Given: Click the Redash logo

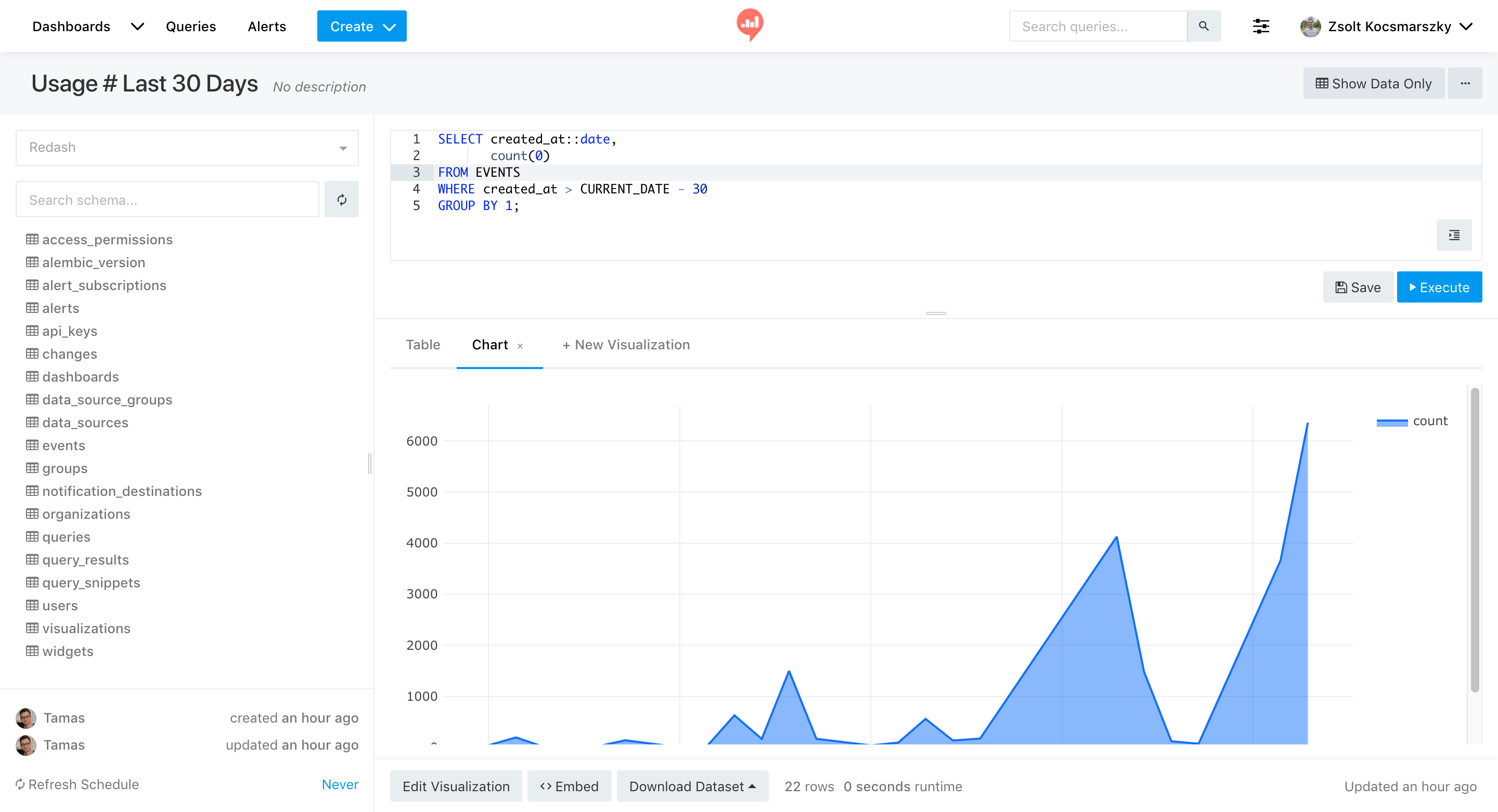Looking at the screenshot, I should (x=749, y=24).
